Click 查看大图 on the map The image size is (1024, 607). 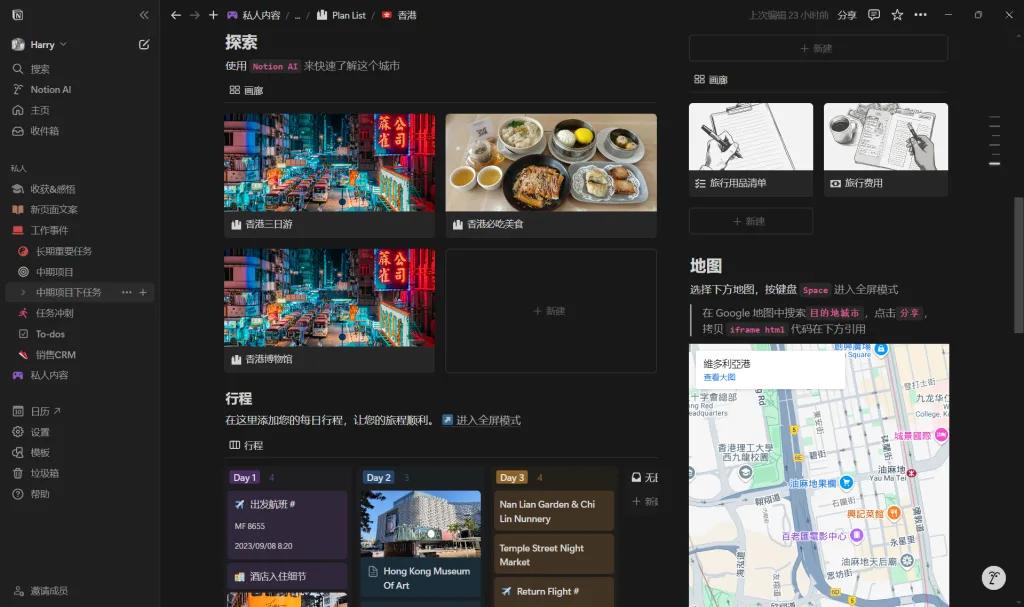719,377
